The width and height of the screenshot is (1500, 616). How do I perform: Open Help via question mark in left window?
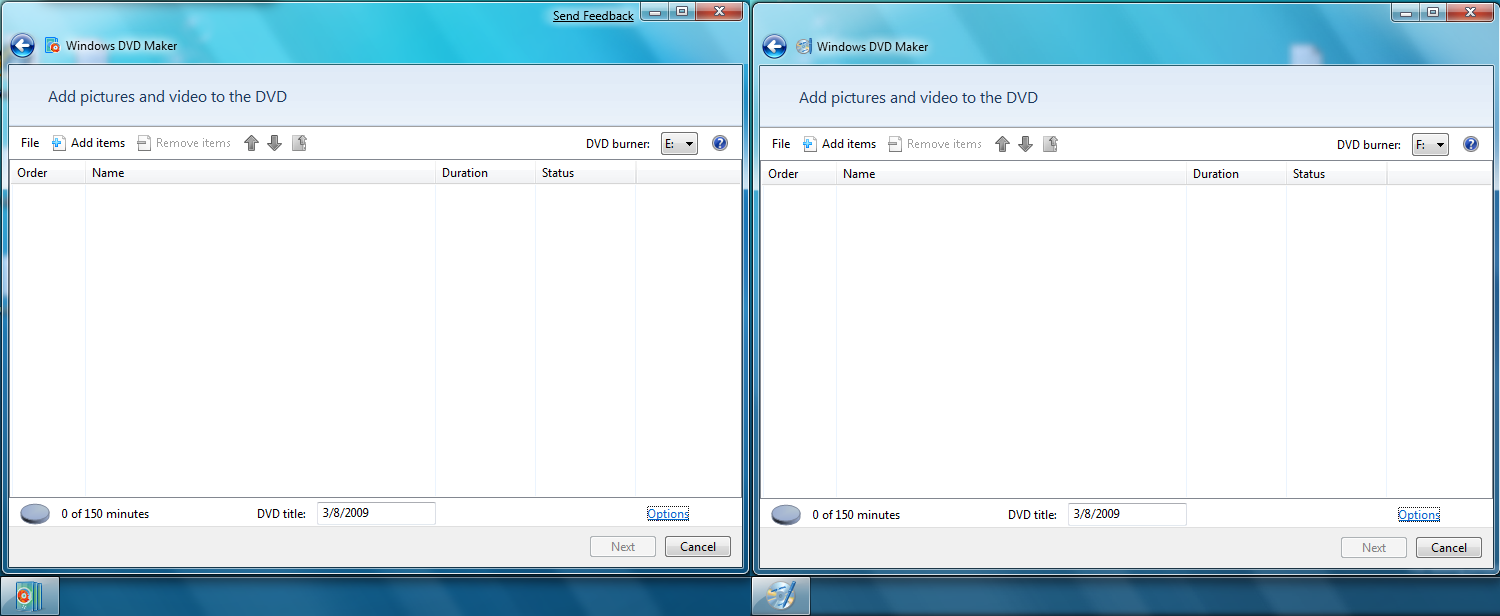pyautogui.click(x=720, y=143)
